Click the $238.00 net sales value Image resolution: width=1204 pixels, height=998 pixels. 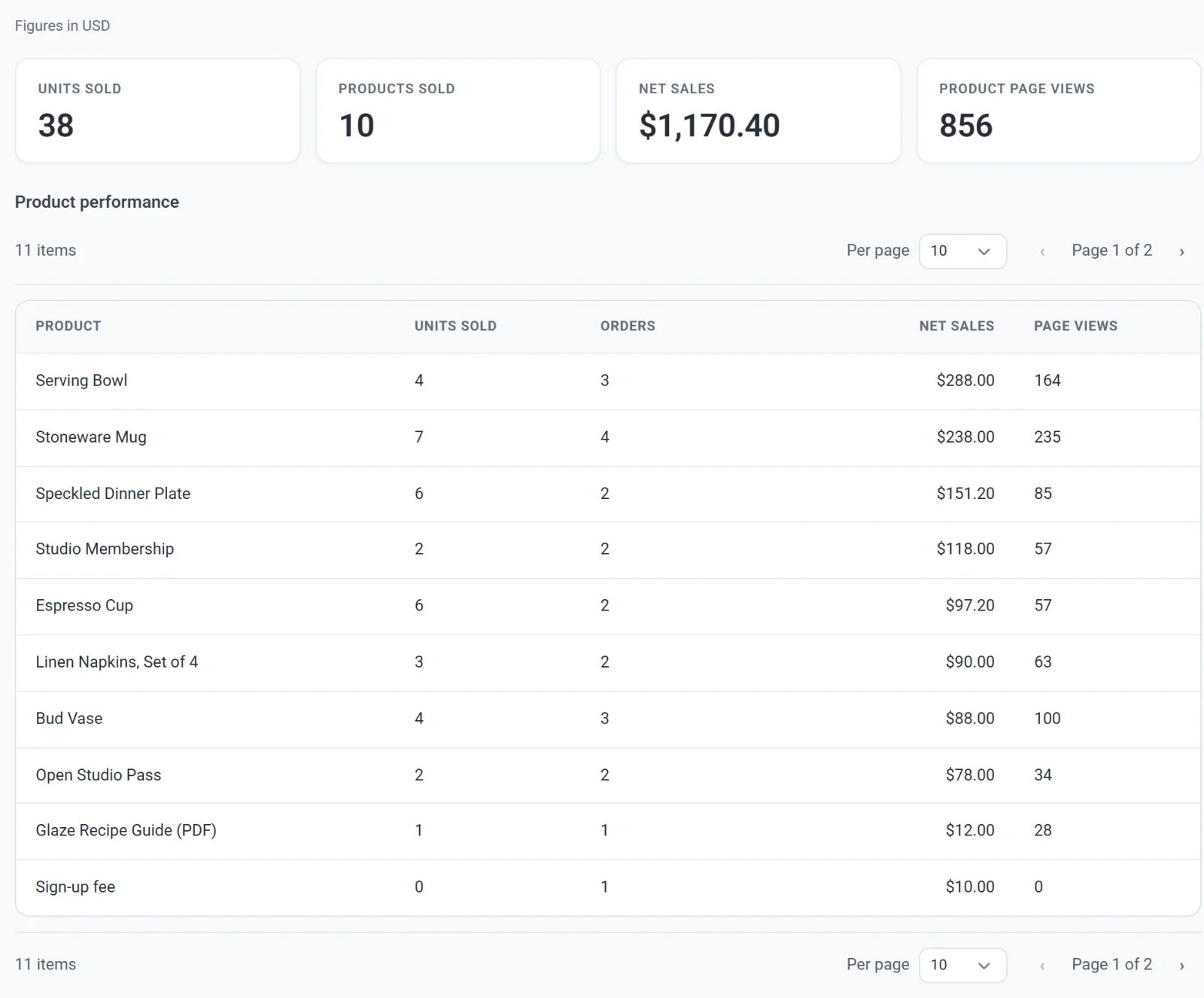(x=965, y=437)
